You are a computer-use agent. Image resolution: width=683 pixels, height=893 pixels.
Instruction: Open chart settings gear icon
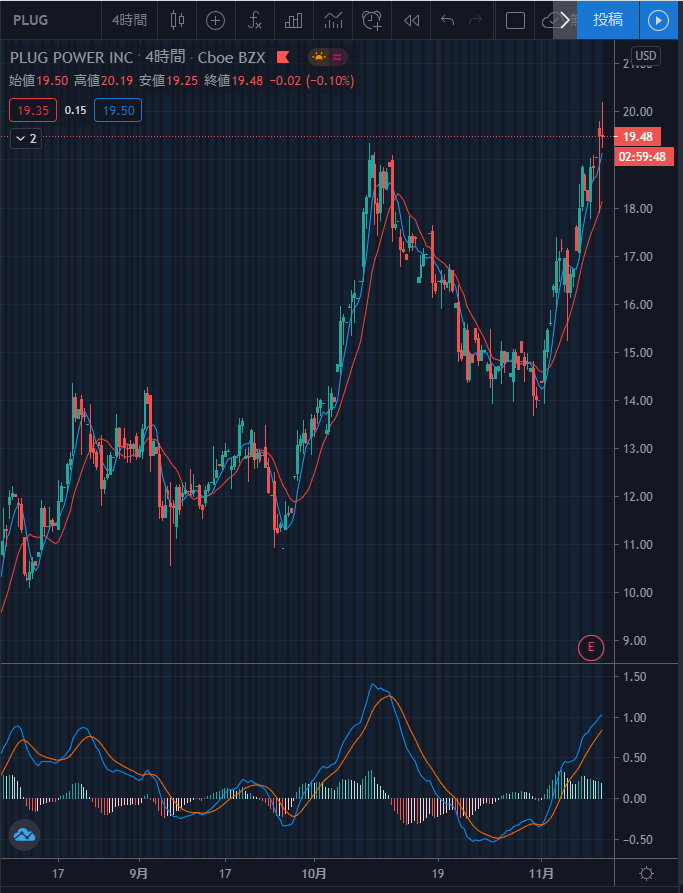(647, 873)
